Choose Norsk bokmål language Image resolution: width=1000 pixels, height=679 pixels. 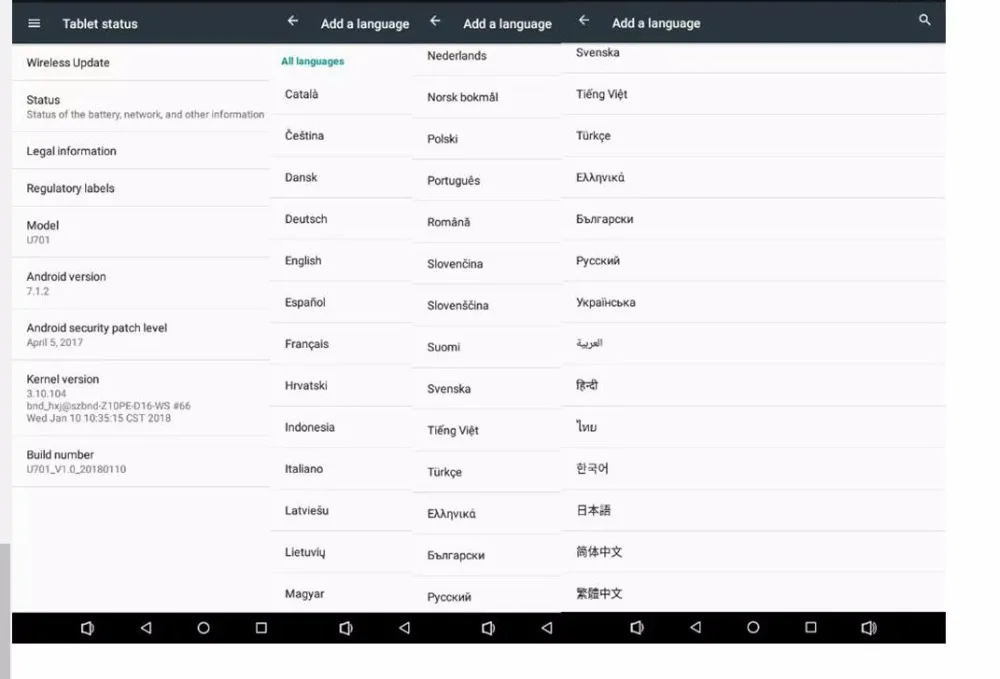[x=487, y=97]
